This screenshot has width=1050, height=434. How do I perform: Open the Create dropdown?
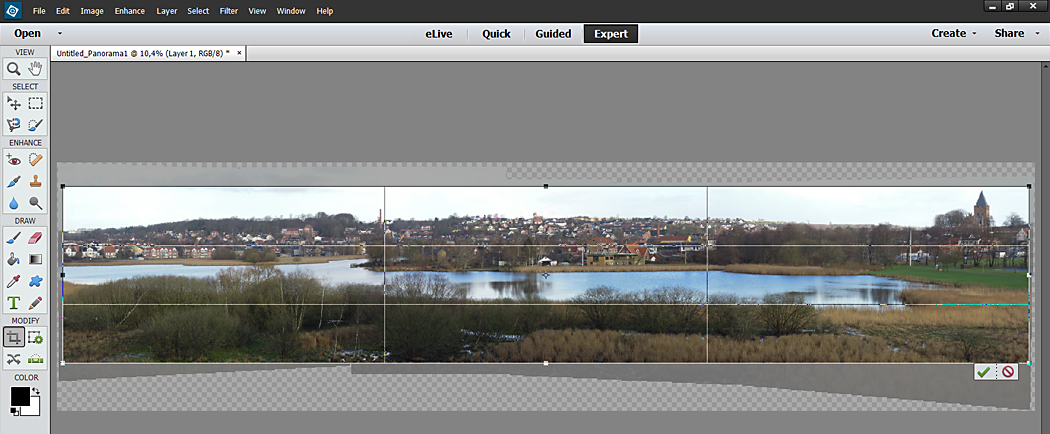[954, 33]
